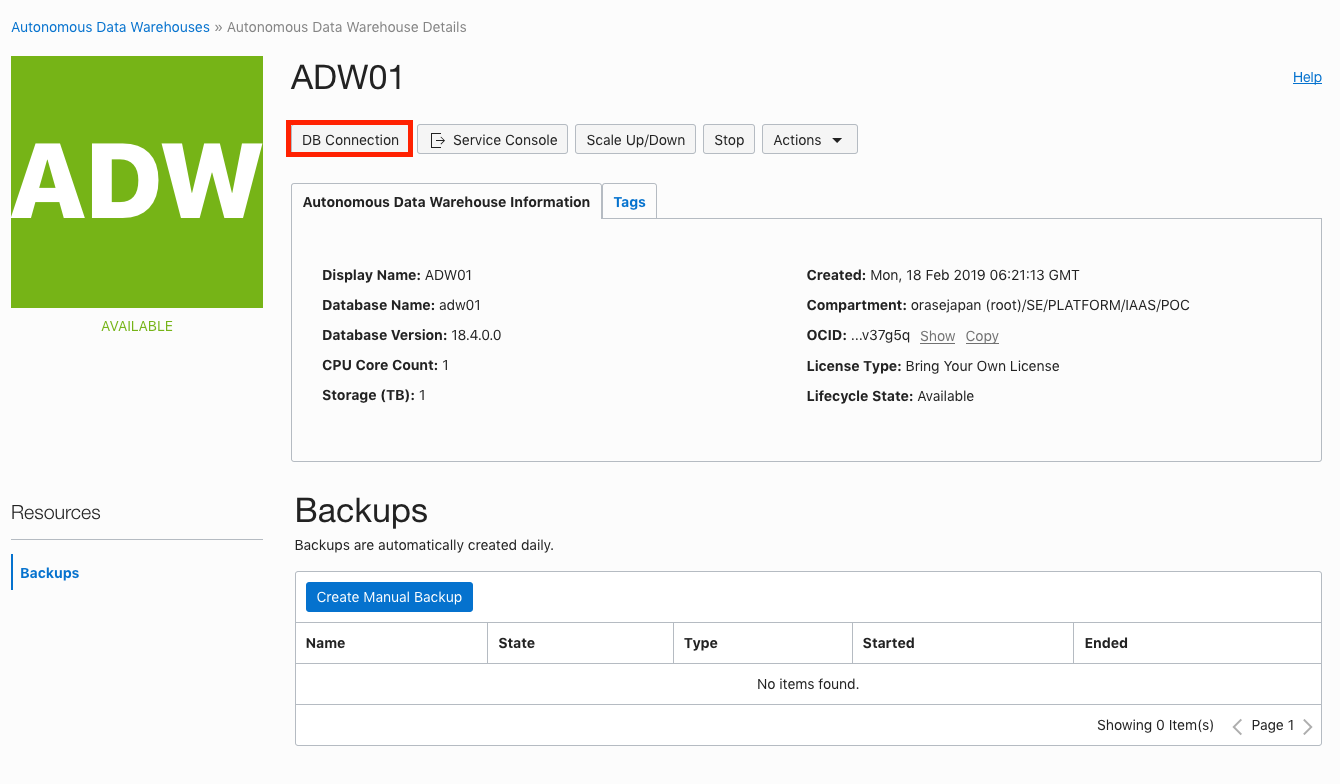Select Autonomous Data Warehouse Information tab

pyautogui.click(x=446, y=202)
